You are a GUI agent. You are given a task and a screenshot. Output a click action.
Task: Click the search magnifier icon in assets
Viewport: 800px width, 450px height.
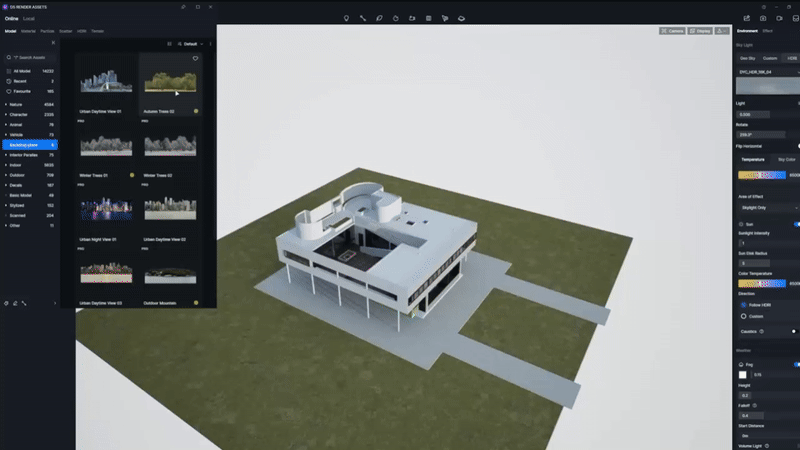click(x=9, y=58)
